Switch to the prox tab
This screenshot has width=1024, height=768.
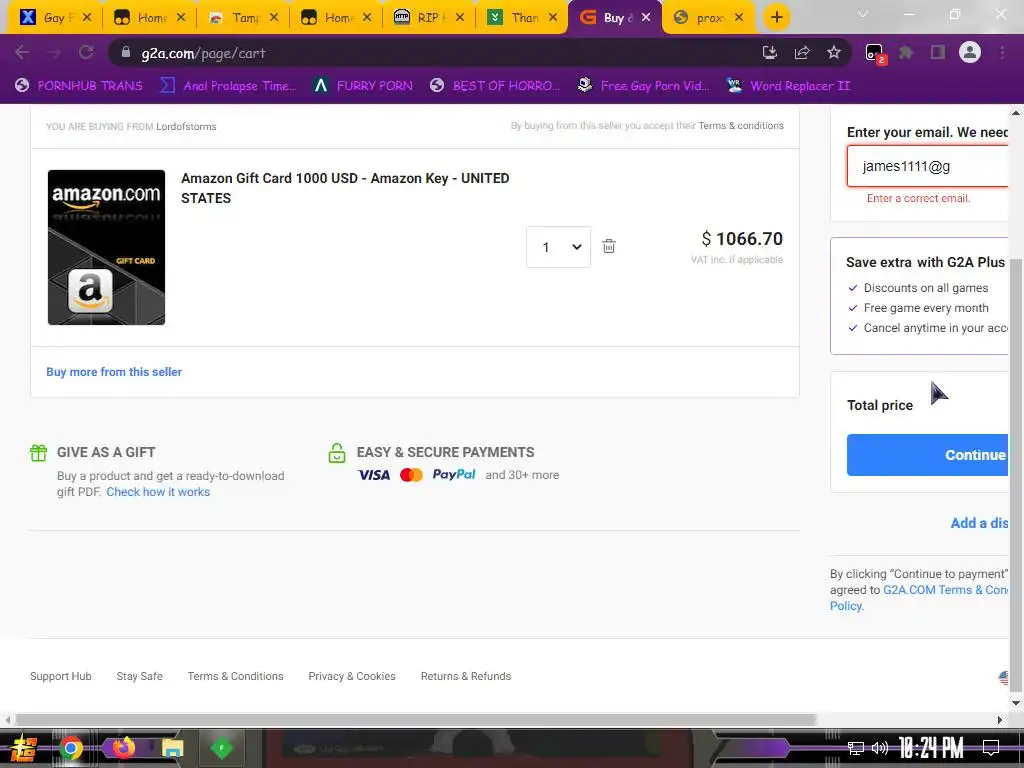708,18
